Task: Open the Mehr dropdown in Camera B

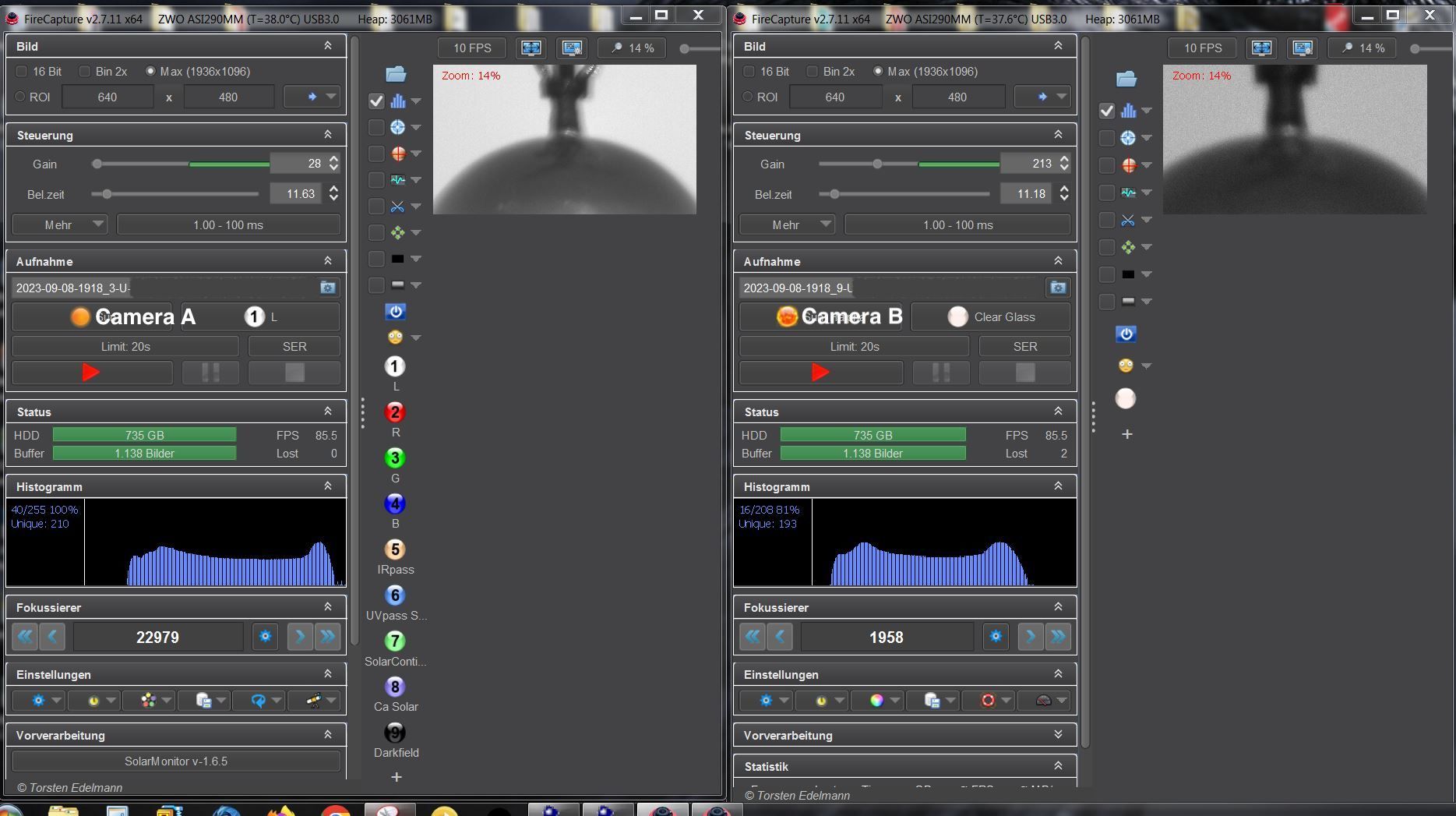Action: (787, 224)
